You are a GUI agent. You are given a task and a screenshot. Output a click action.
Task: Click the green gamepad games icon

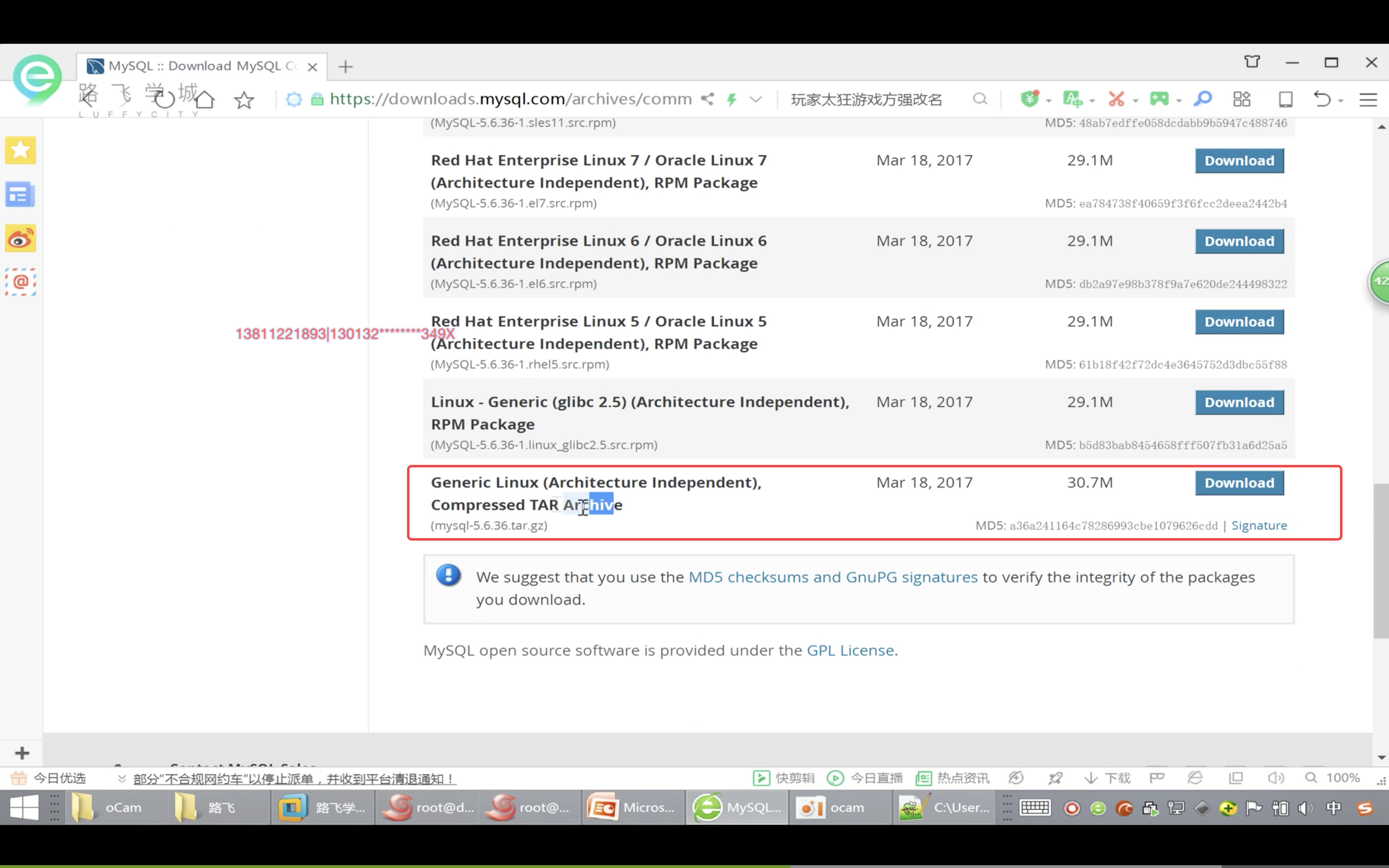click(1159, 99)
